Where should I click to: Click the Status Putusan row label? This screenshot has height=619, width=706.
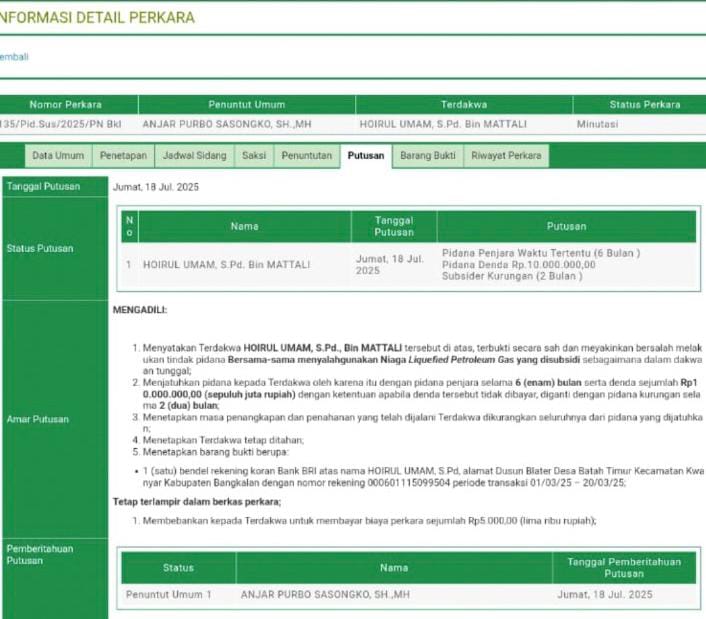click(39, 248)
